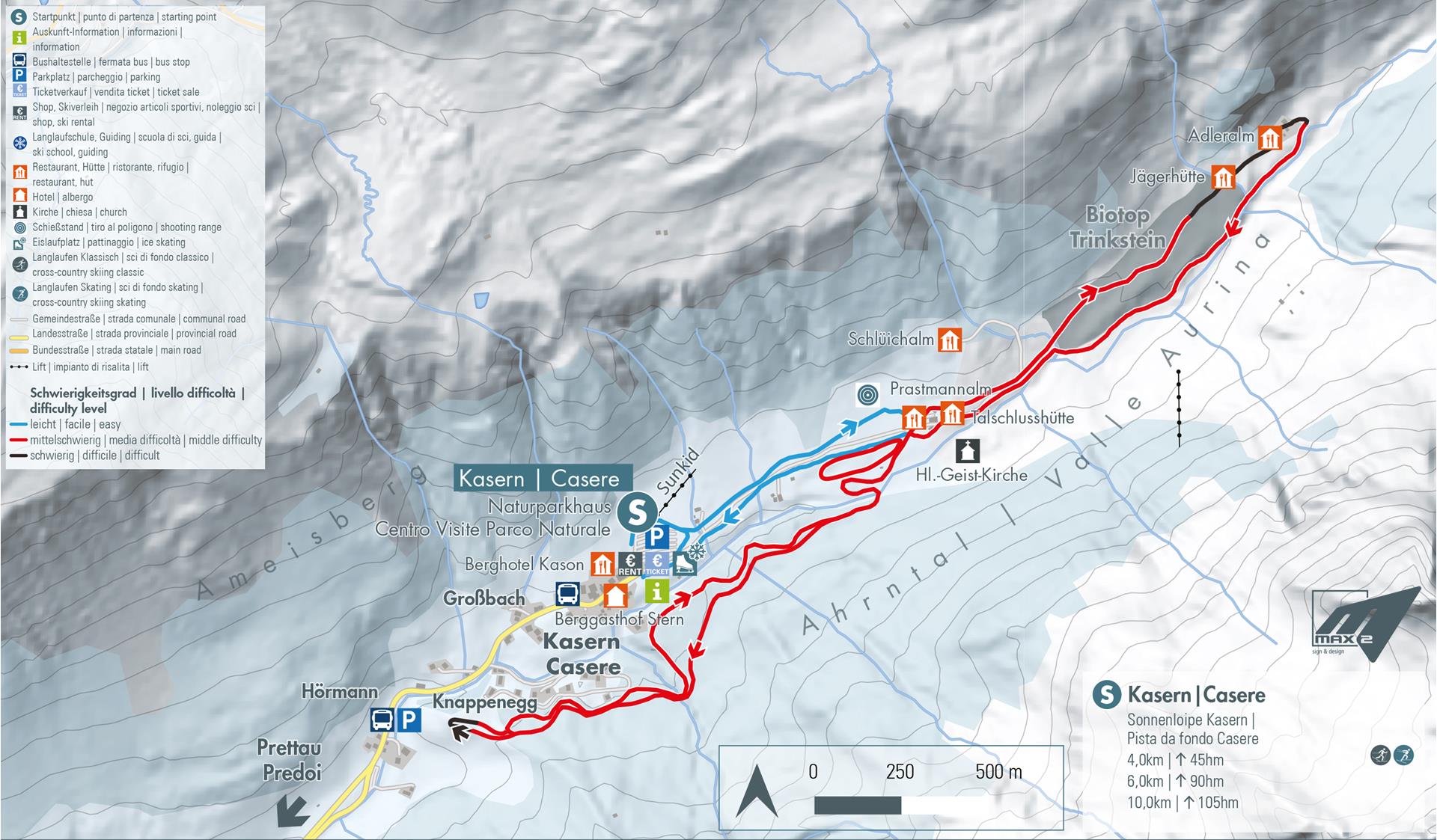1437x840 pixels.
Task: Click the Berghotel Kason restaurant icon
Action: pyautogui.click(x=602, y=564)
